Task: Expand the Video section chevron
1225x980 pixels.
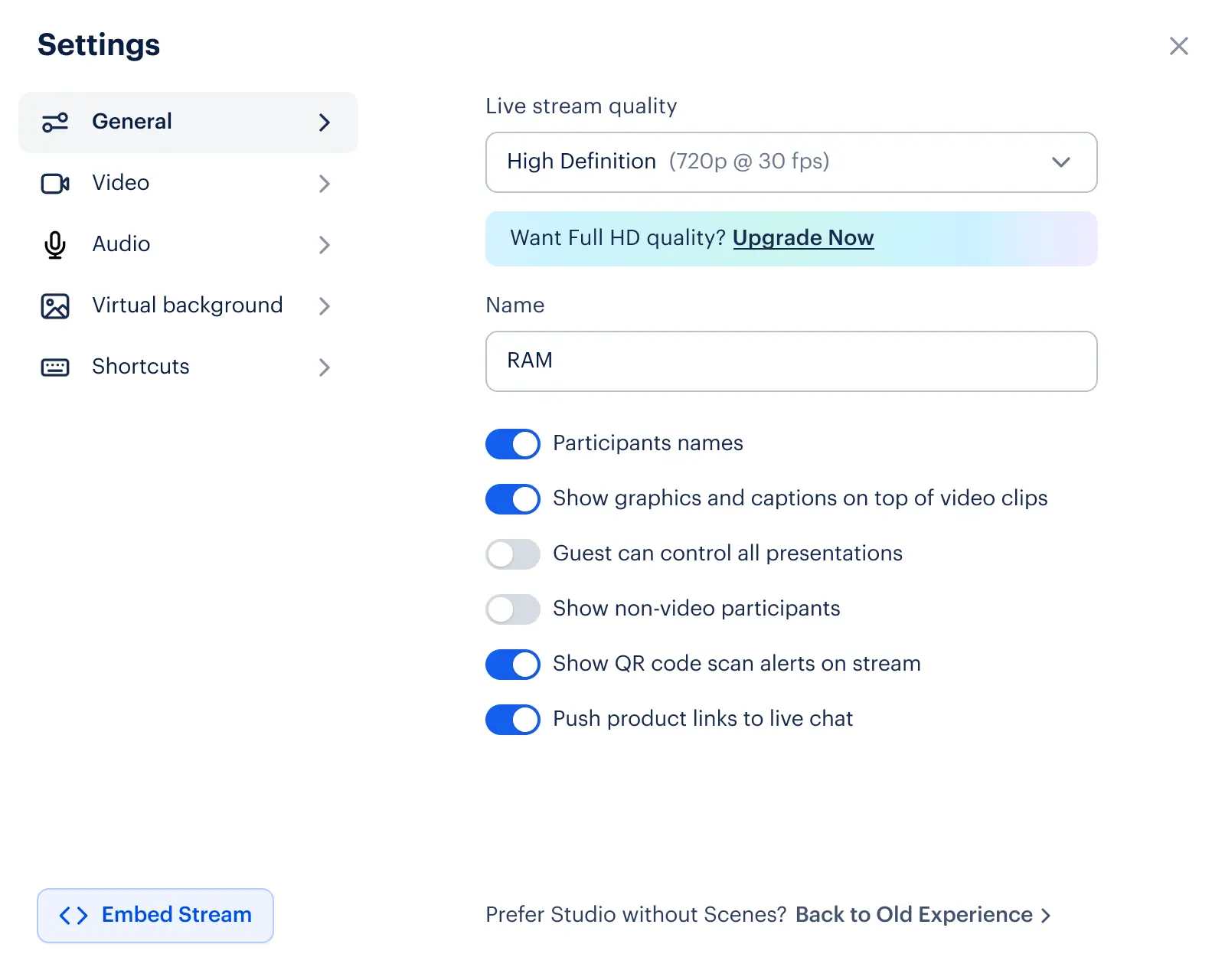Action: tap(325, 184)
